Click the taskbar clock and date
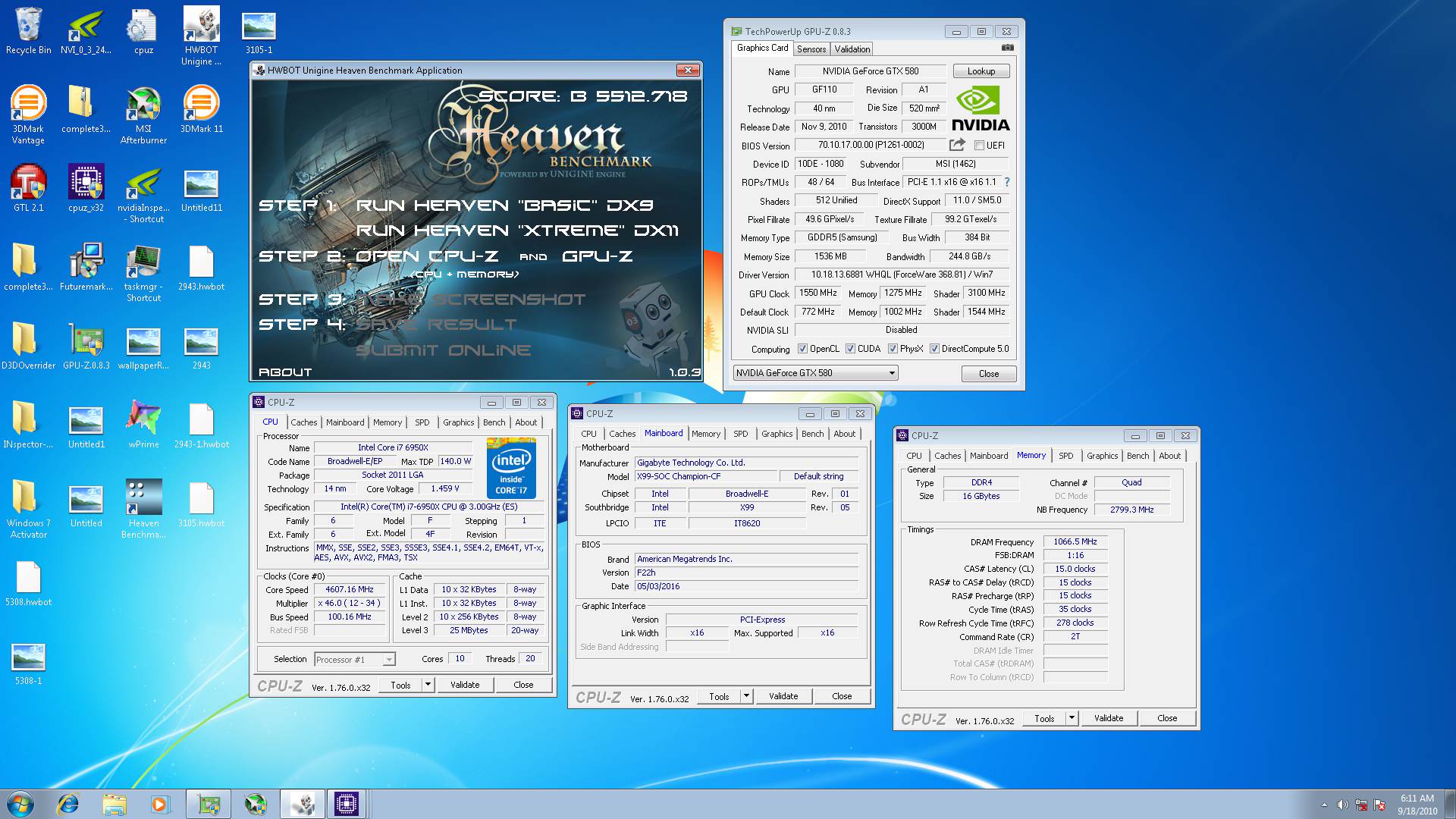1456x819 pixels. coord(1417,805)
